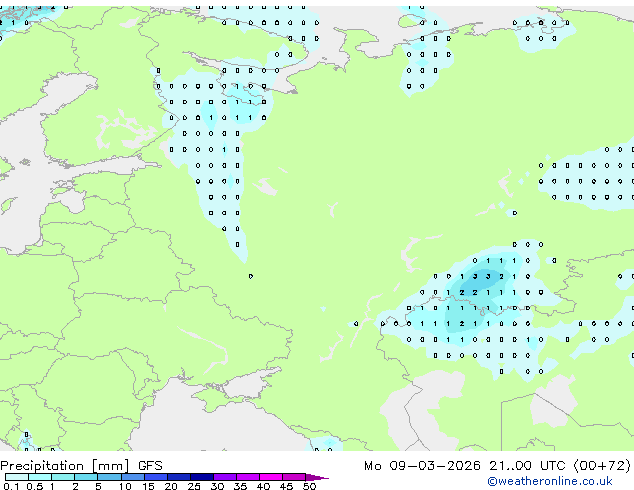The image size is (634, 490).
Task: Click the 25–30 mm navy legend segment
Action: tap(202, 477)
